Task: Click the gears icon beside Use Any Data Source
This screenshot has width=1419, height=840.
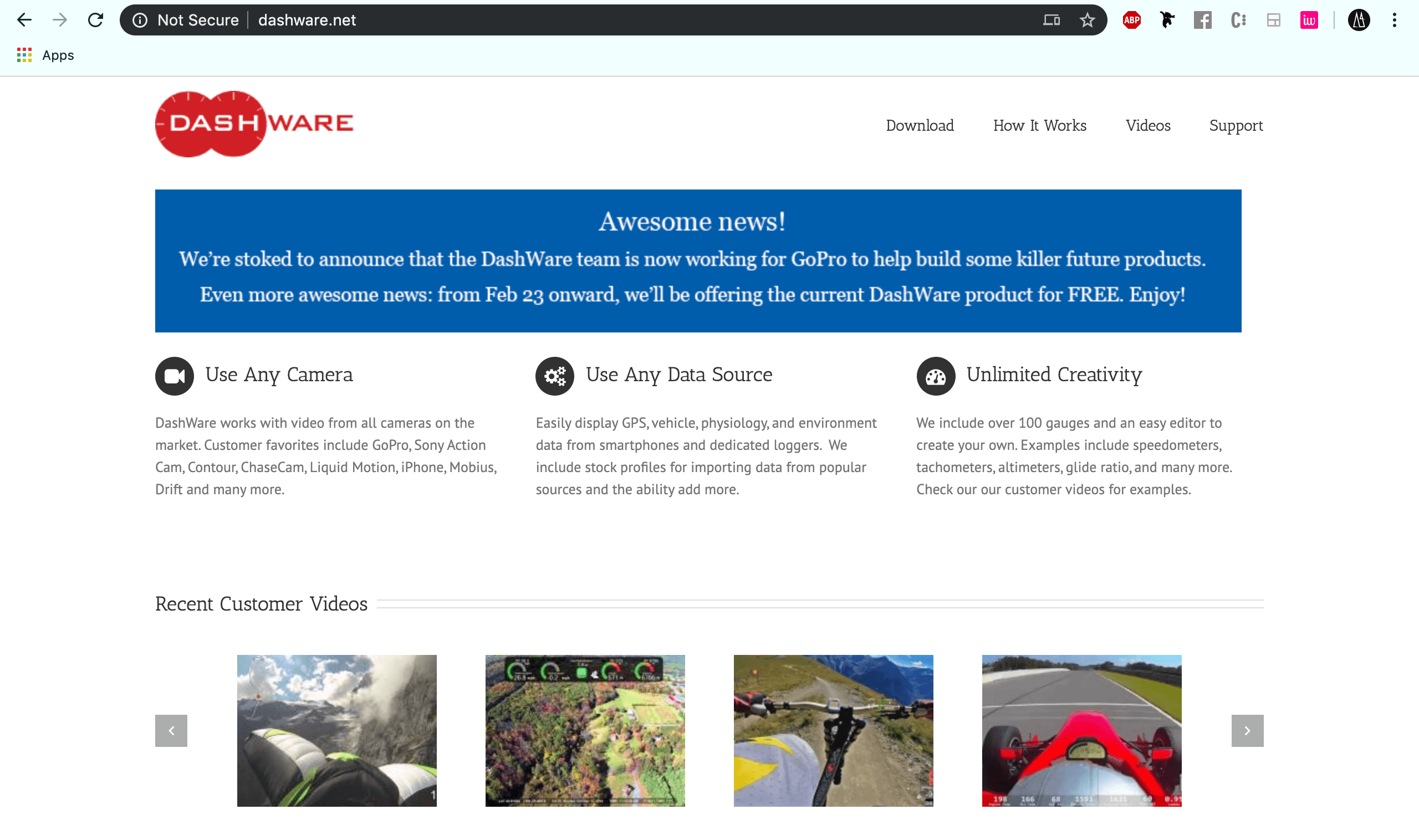Action: coord(554,375)
